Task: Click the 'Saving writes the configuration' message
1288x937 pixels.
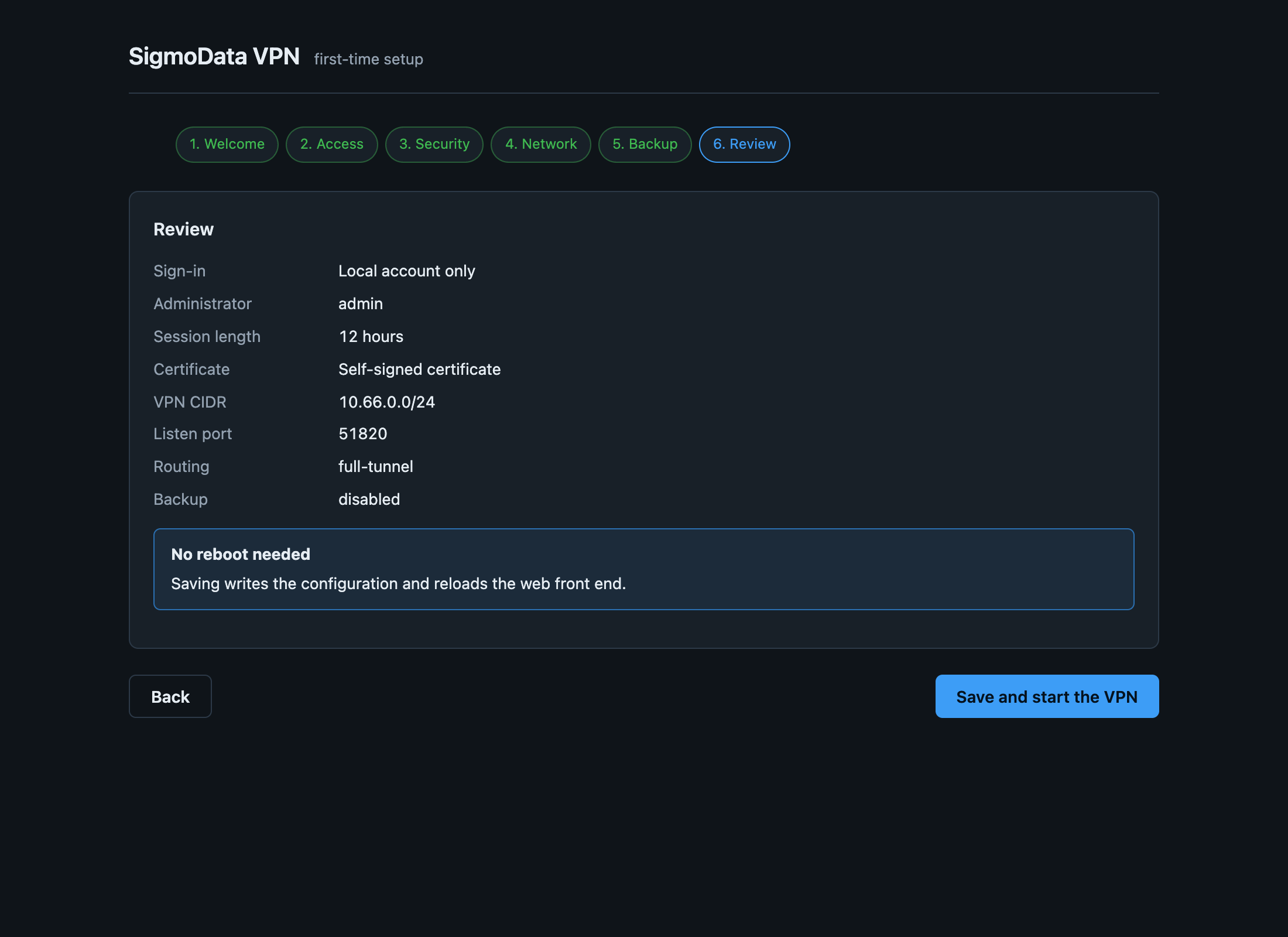Action: [x=399, y=584]
